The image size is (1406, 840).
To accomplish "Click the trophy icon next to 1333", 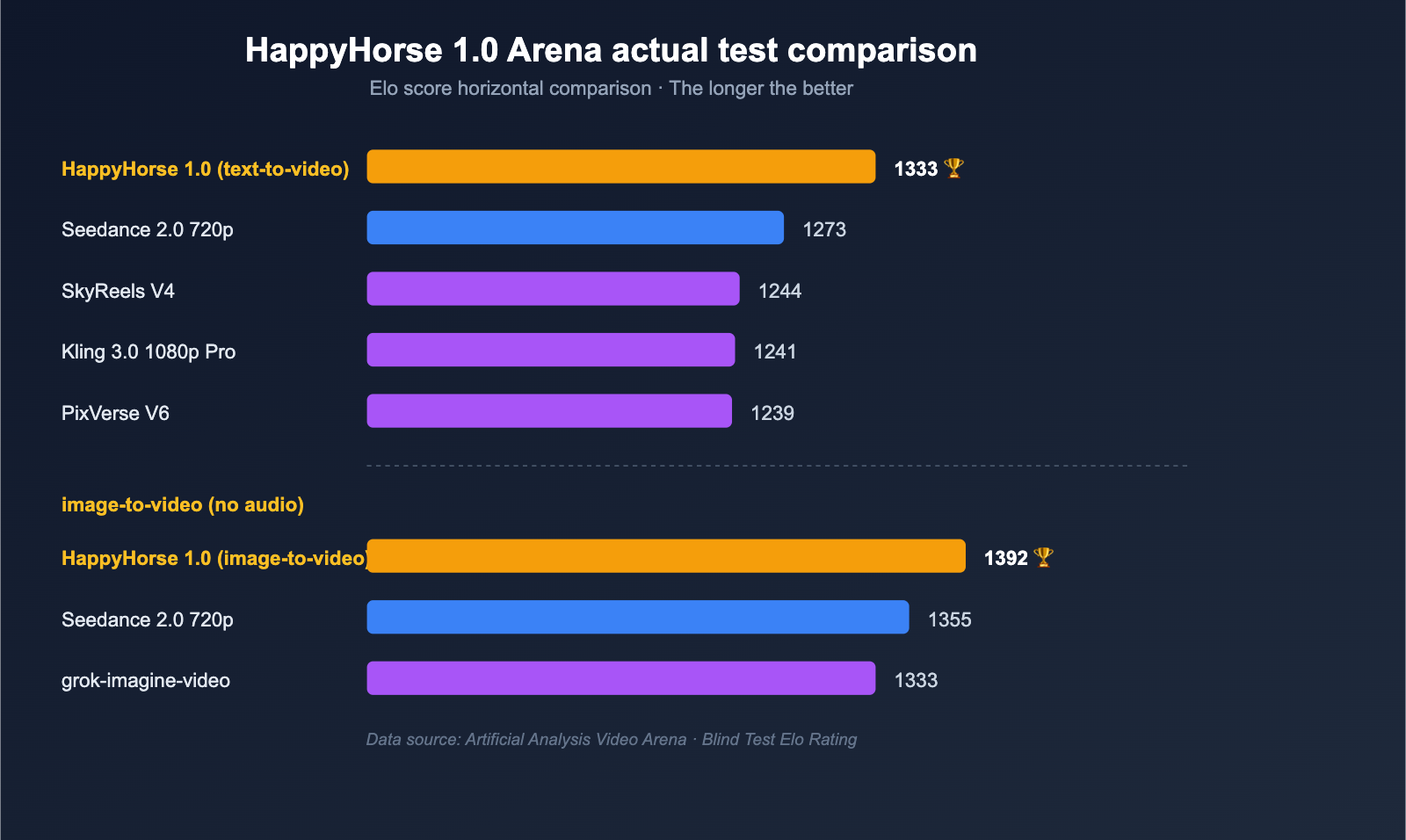I will (x=953, y=168).
